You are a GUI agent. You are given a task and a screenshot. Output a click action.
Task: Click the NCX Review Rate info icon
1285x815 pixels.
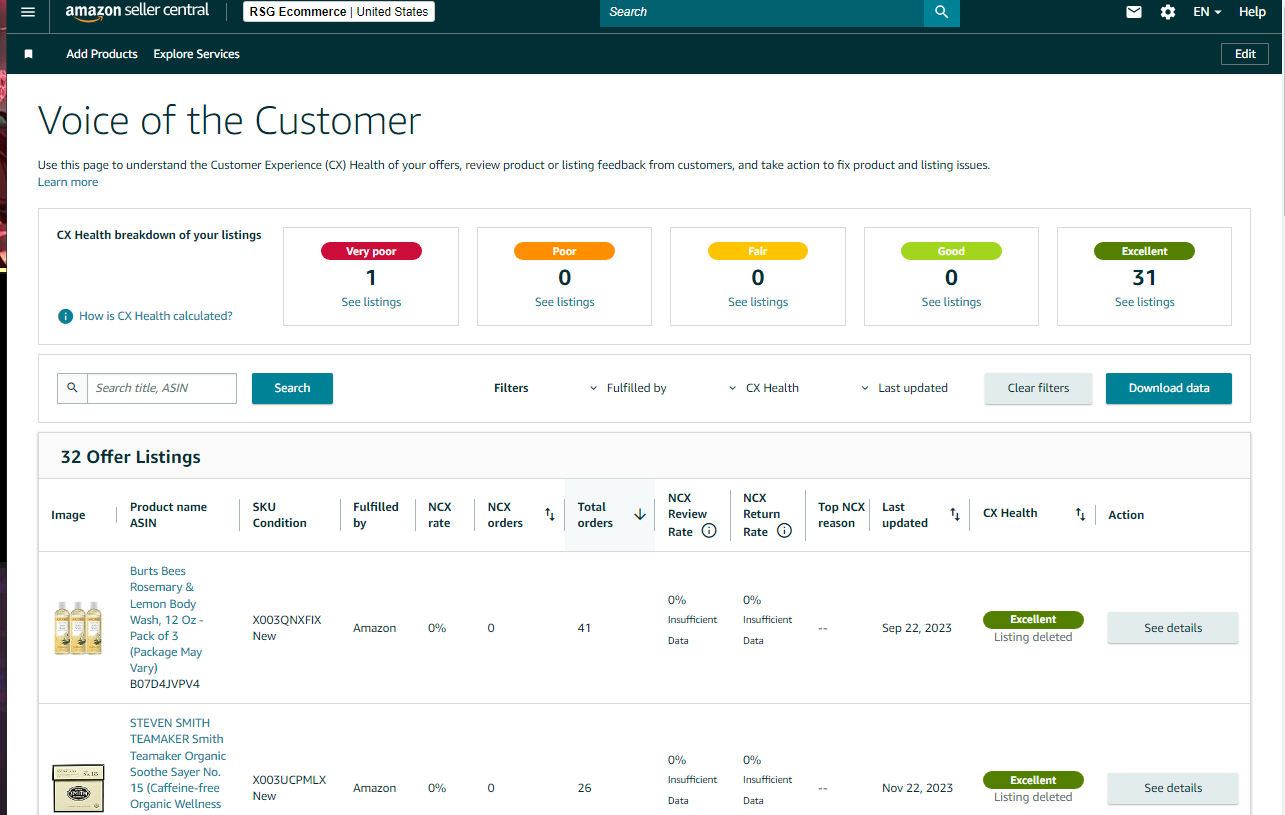[x=709, y=531]
